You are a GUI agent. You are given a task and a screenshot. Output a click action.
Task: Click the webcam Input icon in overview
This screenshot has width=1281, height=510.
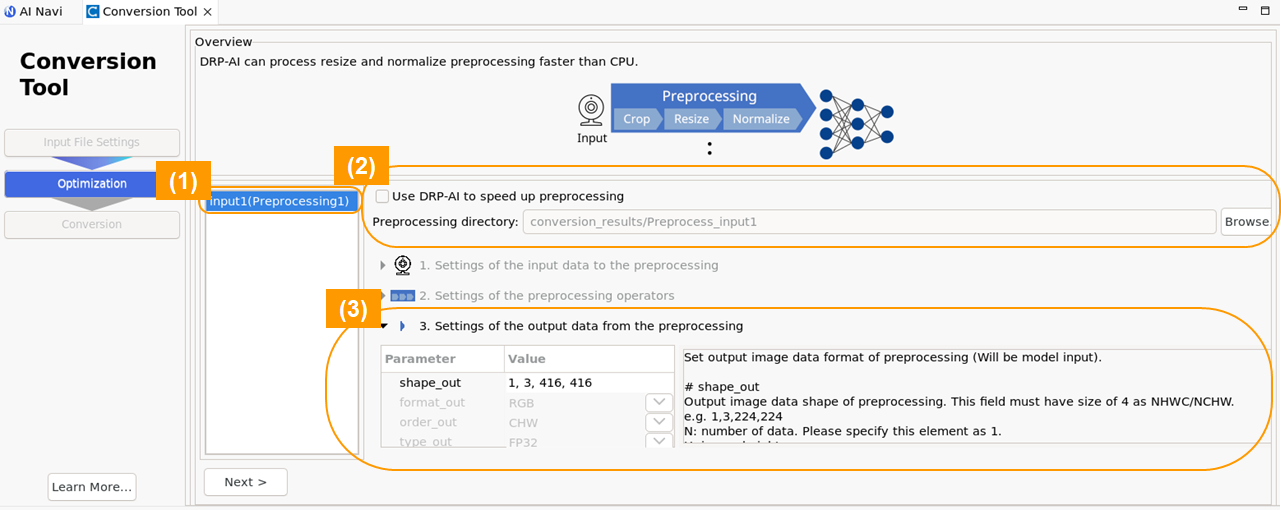point(591,108)
